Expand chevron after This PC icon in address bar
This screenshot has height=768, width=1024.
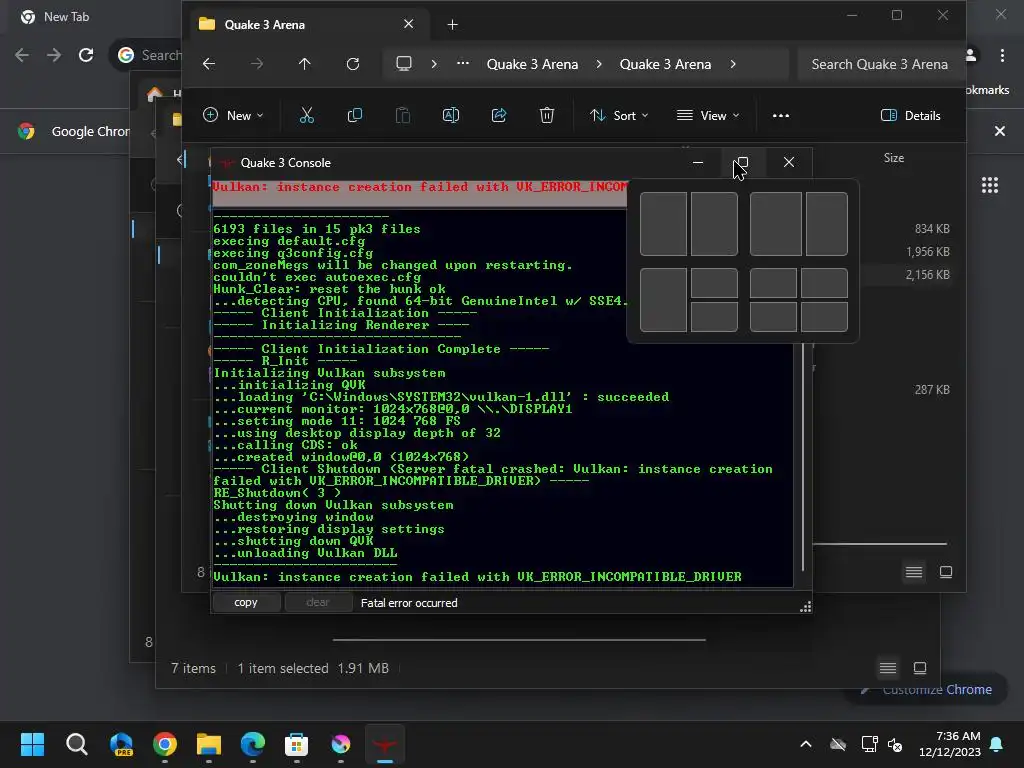434,64
